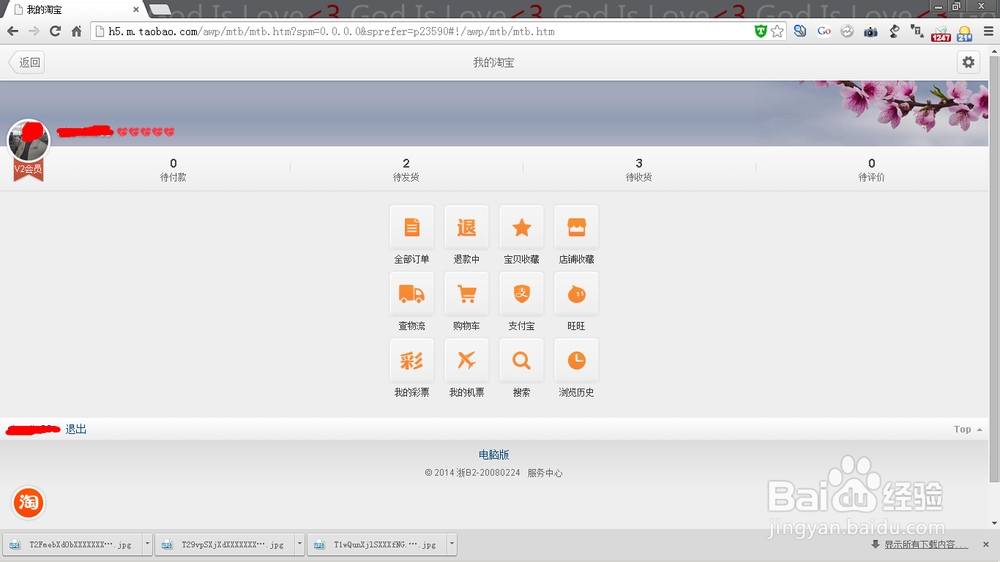Click browser back arrow

tap(13, 31)
